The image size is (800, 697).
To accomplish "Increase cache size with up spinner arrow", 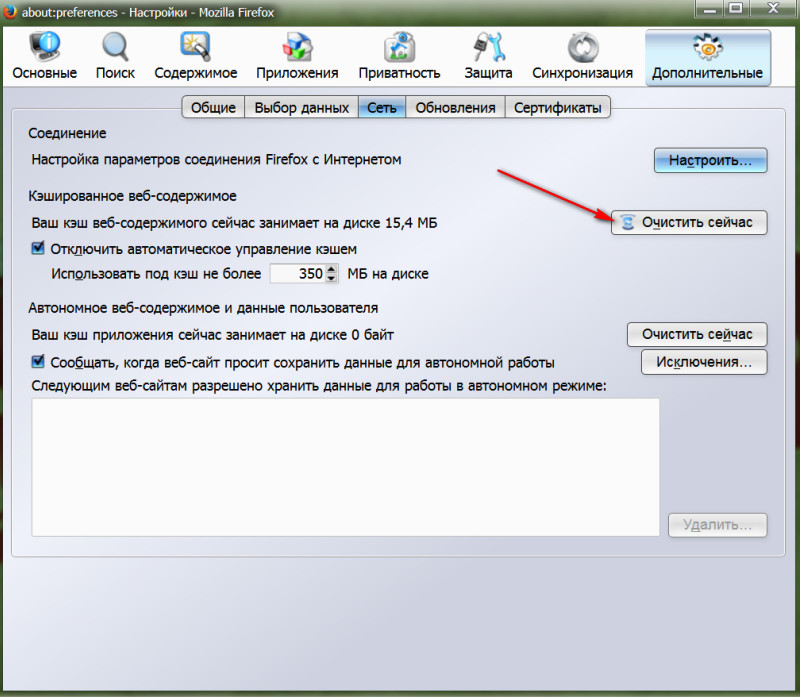I will [x=332, y=269].
